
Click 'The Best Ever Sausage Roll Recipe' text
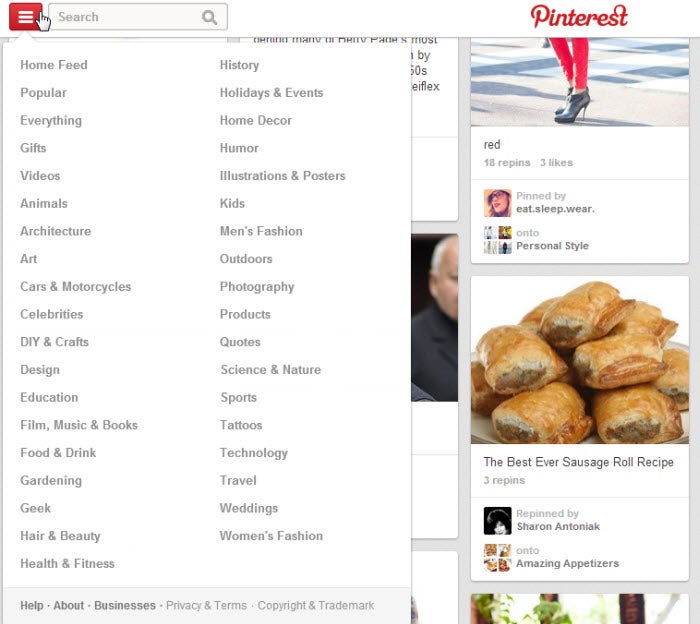[579, 462]
